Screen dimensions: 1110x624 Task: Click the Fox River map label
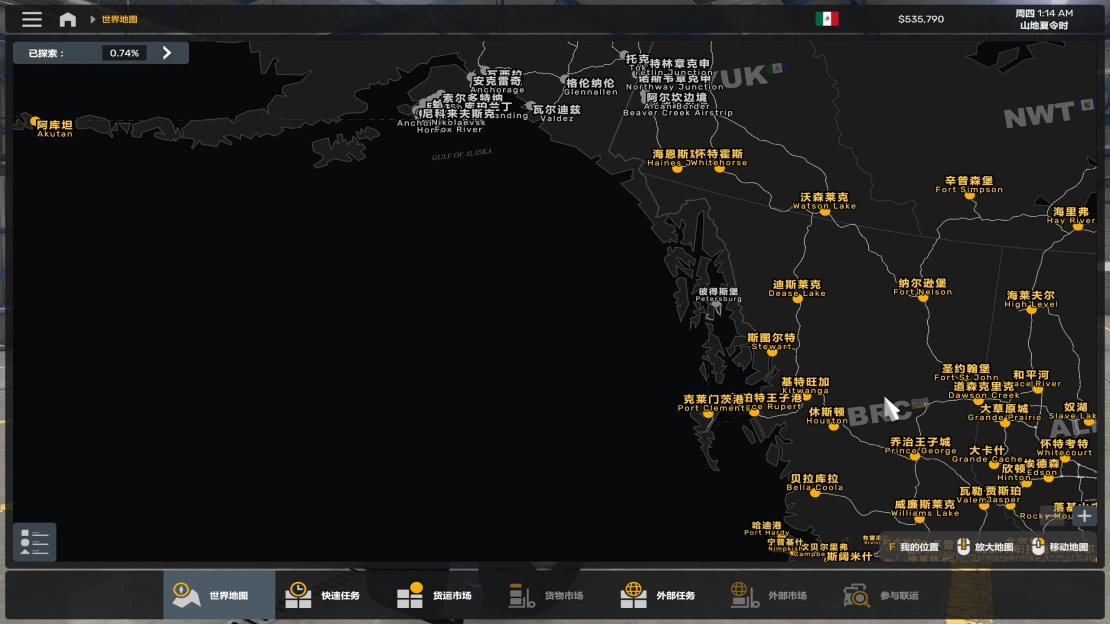[x=458, y=130]
